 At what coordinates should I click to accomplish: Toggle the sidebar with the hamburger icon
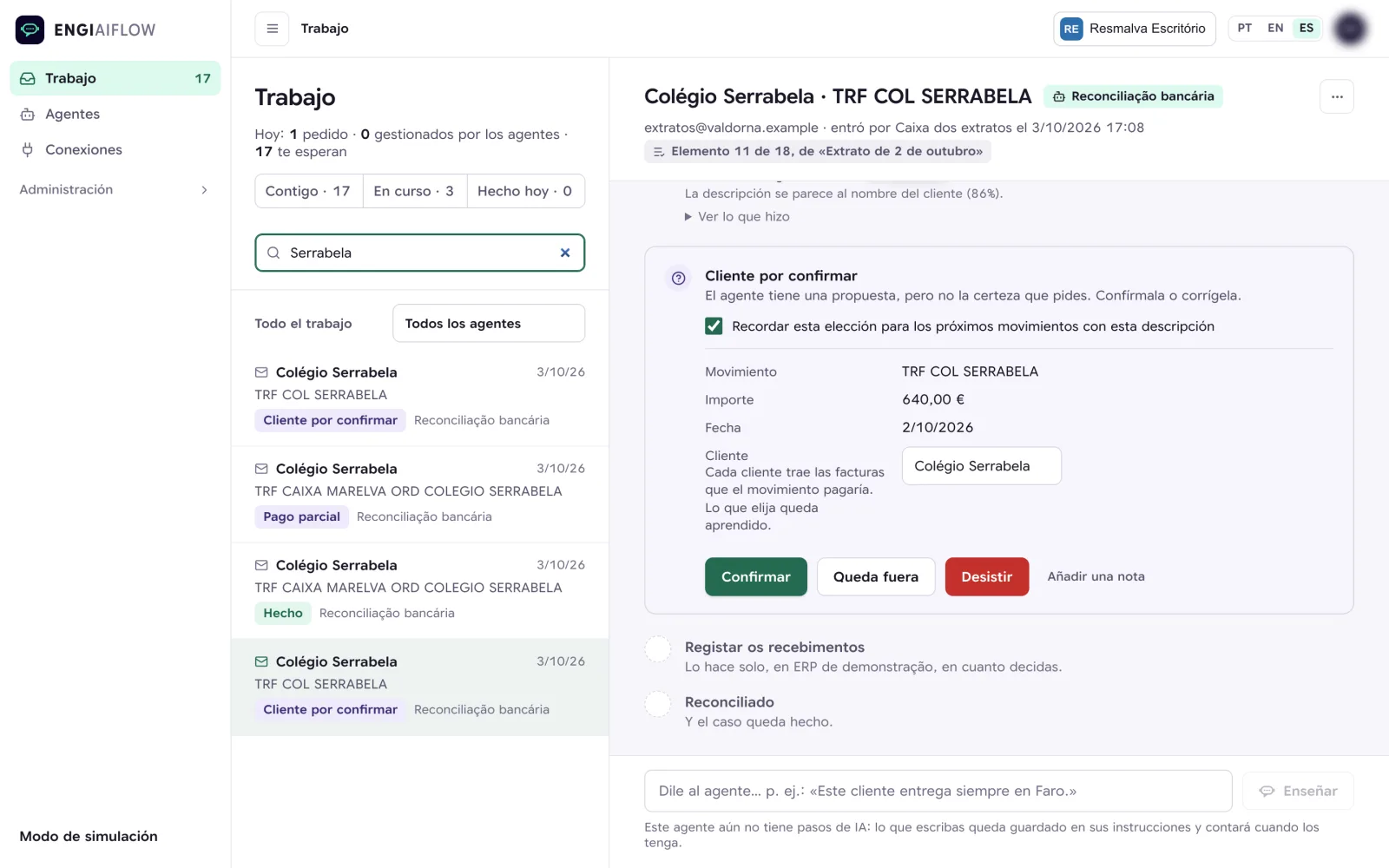272,29
